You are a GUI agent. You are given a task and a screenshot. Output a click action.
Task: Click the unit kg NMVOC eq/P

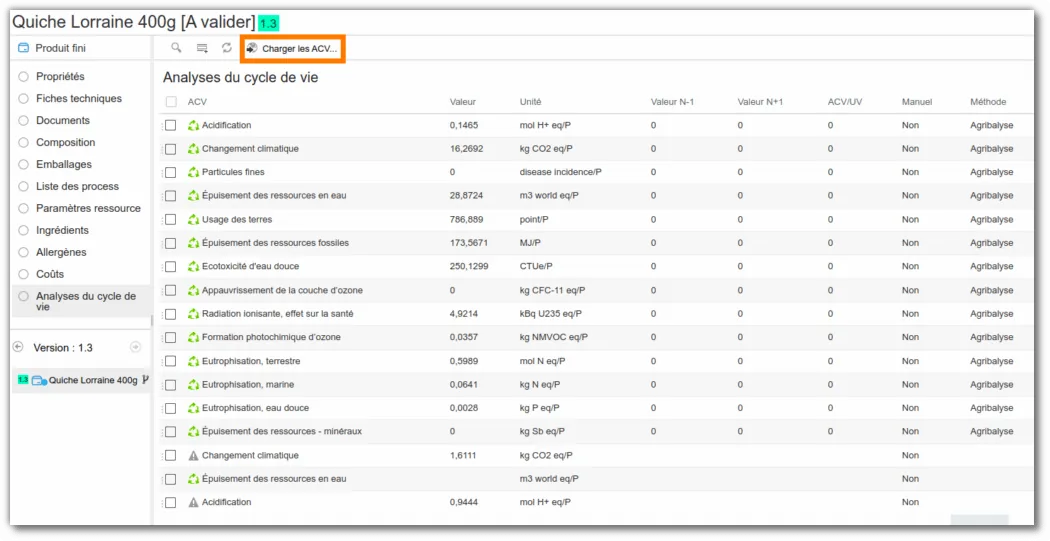click(x=554, y=337)
